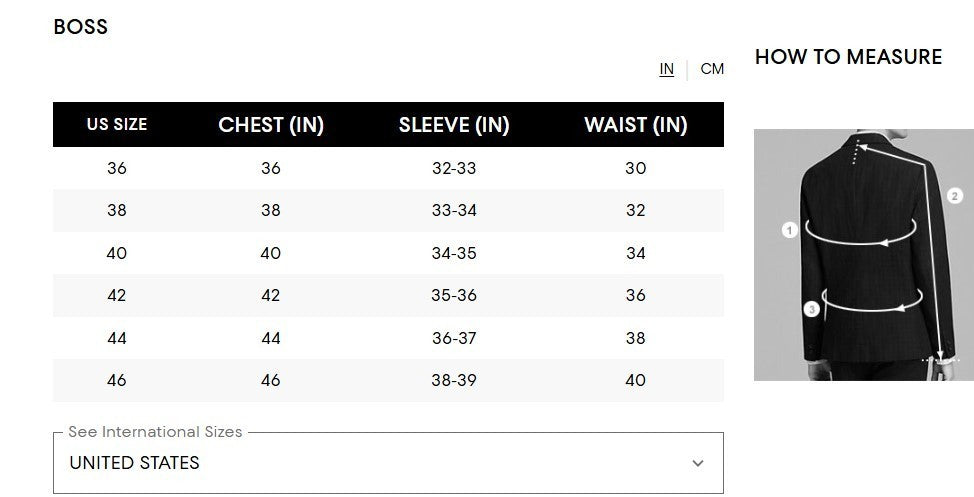
Task: Click sleeve value 38-39
Action: 454,380
